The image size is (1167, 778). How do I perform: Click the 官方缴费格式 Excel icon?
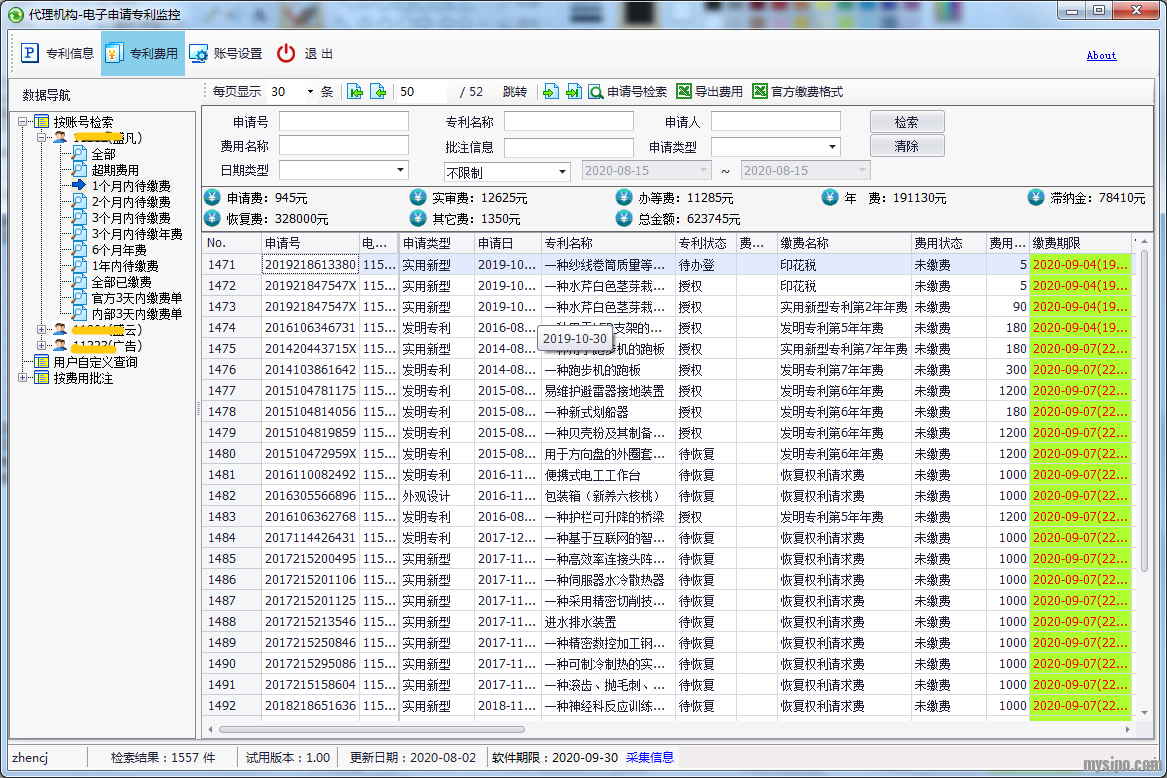pyautogui.click(x=760, y=92)
